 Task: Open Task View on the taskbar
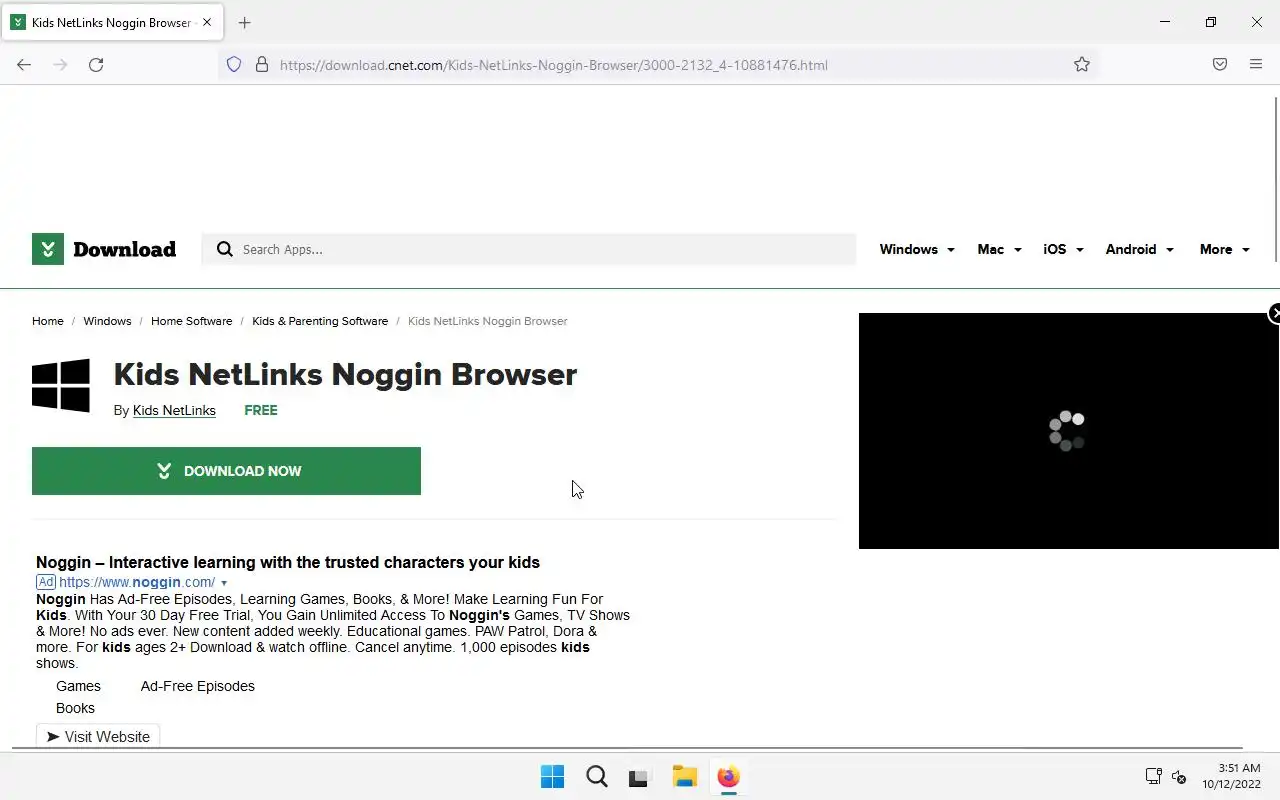[640, 776]
